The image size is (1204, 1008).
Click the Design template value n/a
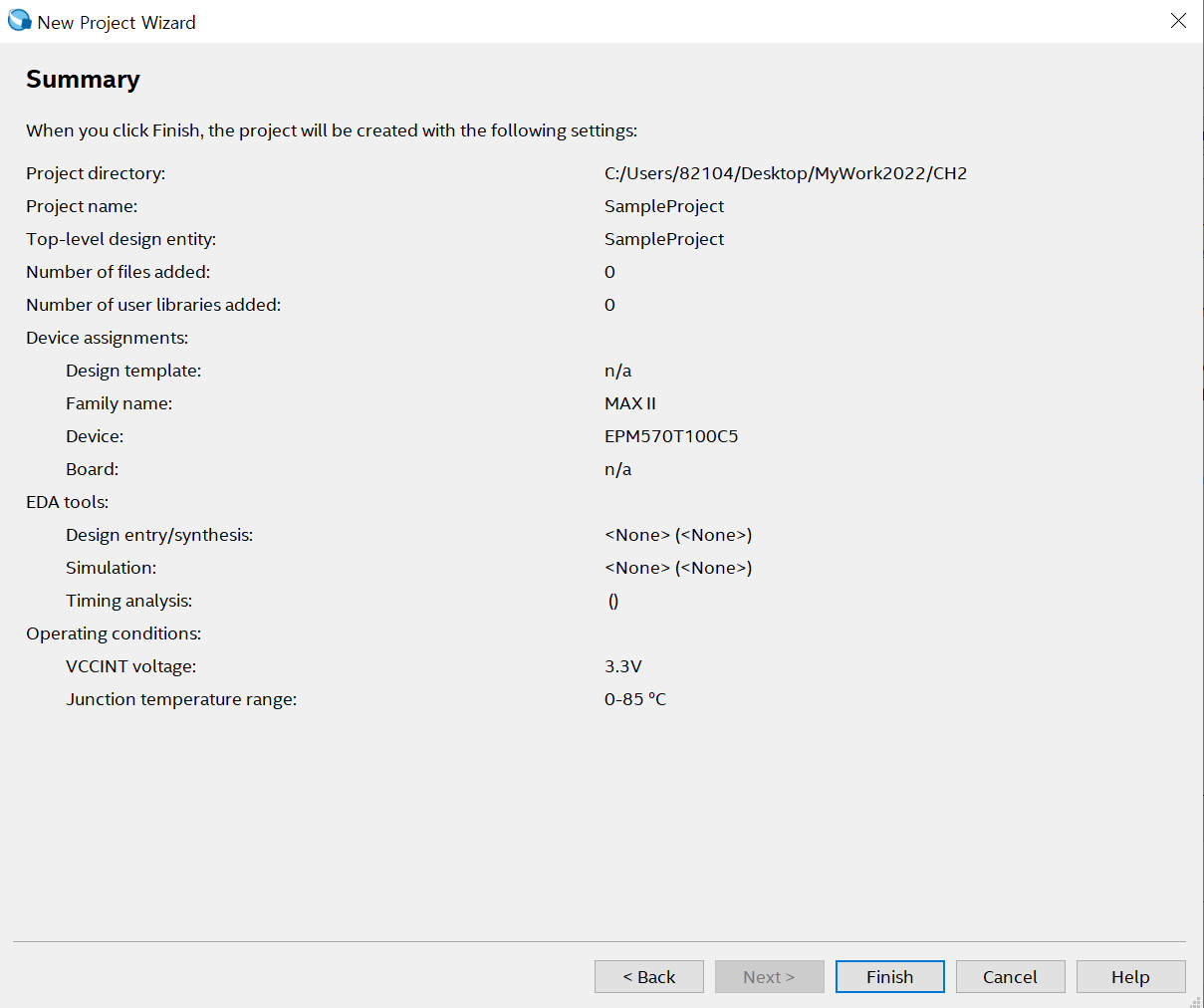click(617, 371)
